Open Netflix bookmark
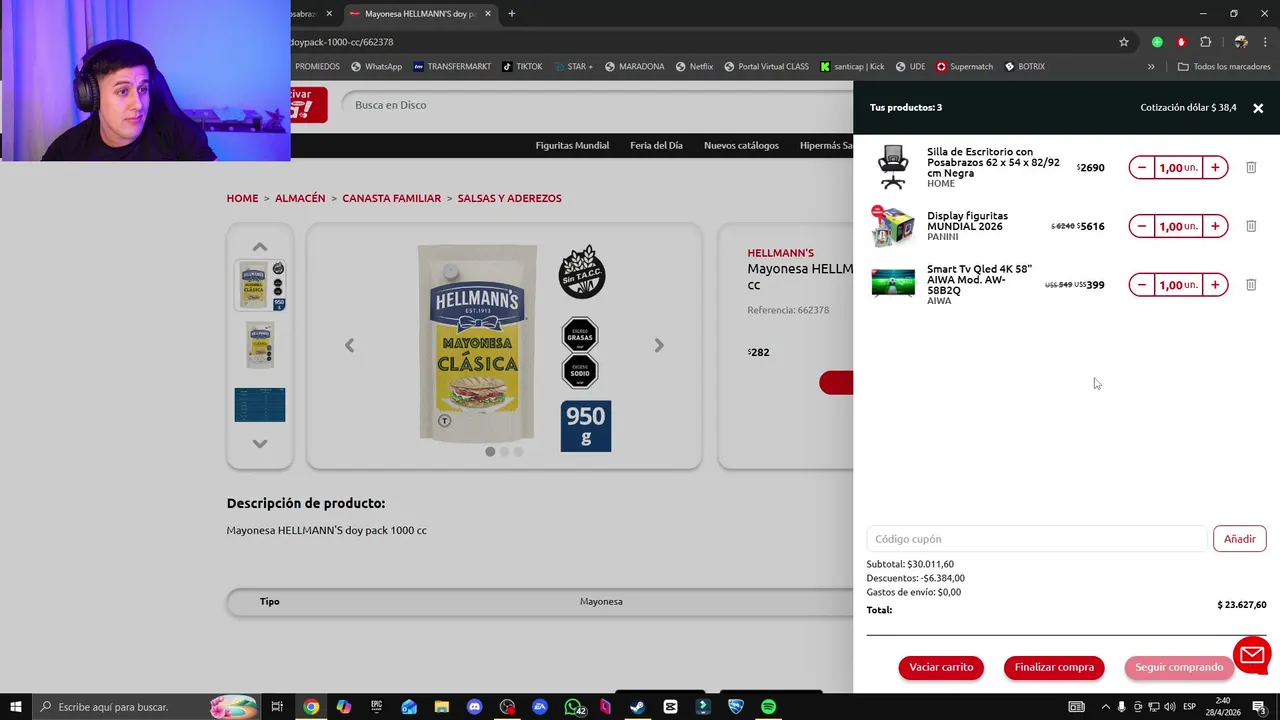This screenshot has height=720, width=1280. pos(694,67)
